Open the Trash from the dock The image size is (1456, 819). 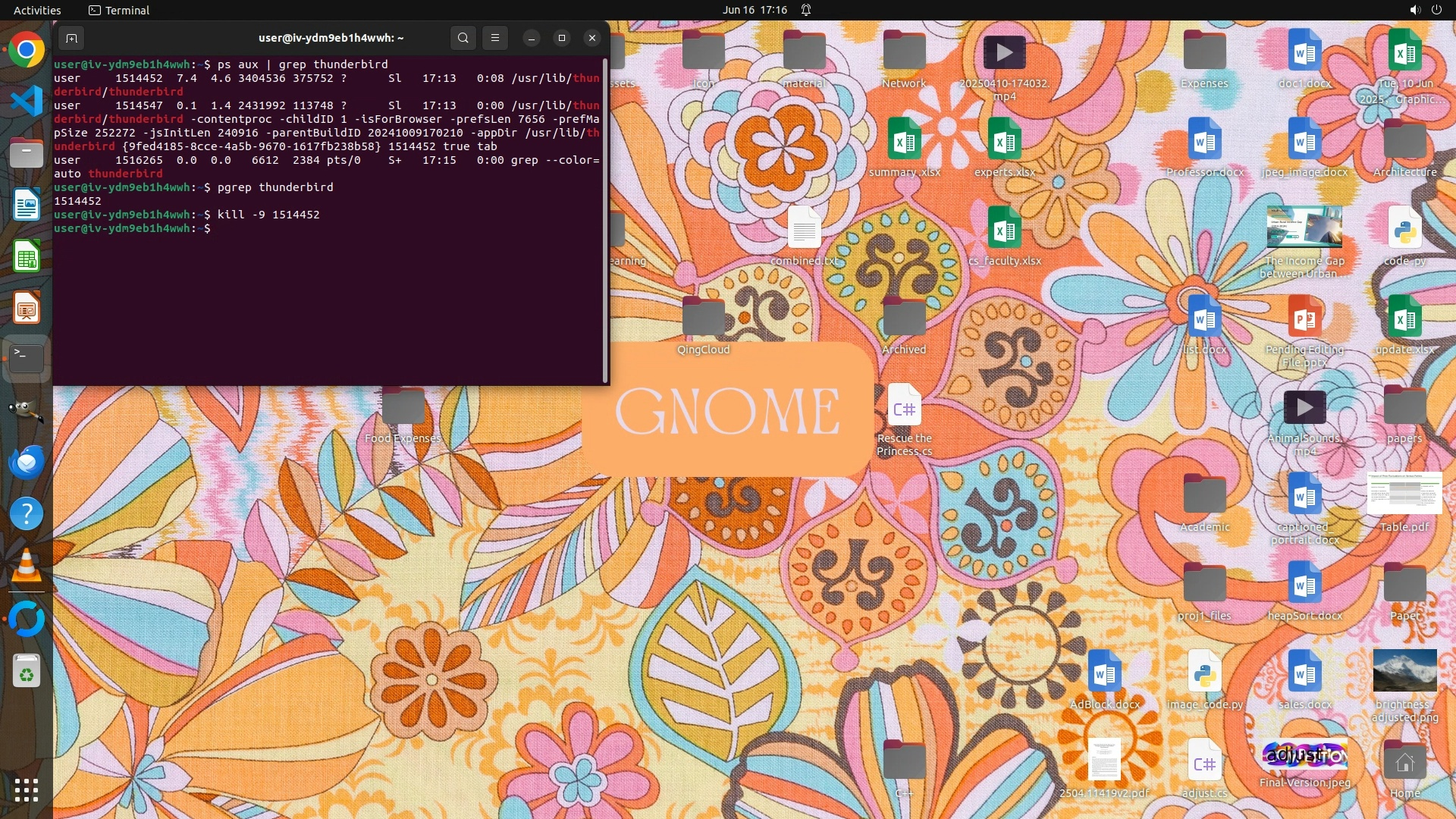click(27, 671)
